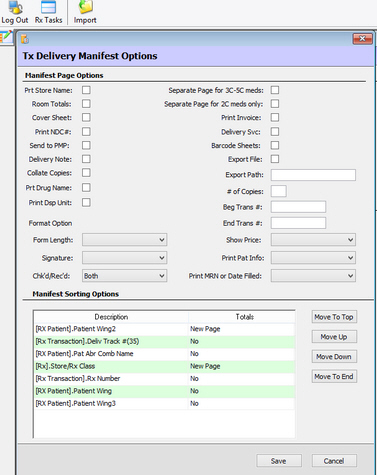Screen dimensions: 377x475
Task: Open the Form Length dropdown
Action: click(125, 240)
